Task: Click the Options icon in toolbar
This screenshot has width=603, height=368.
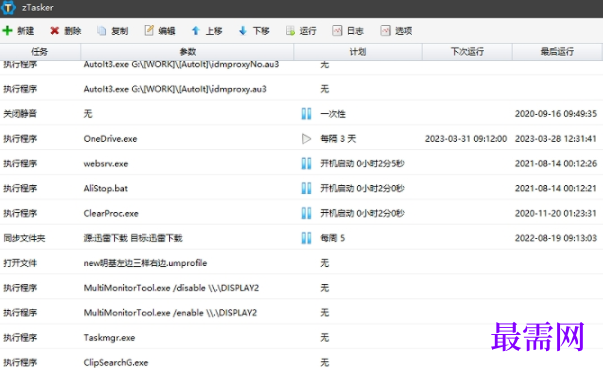Action: [385, 30]
